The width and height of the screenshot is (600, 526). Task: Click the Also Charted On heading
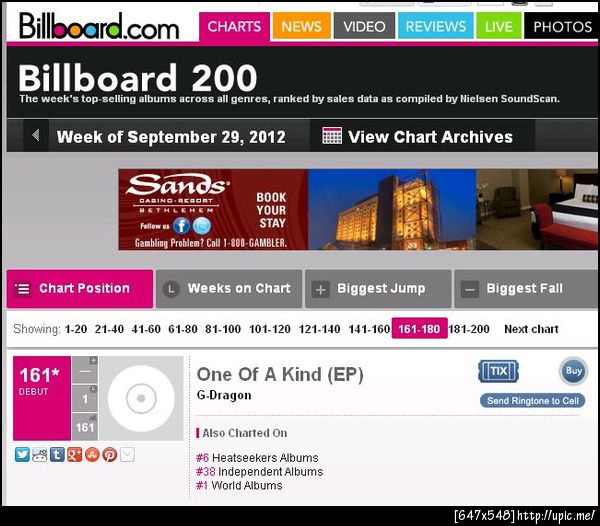[245, 433]
